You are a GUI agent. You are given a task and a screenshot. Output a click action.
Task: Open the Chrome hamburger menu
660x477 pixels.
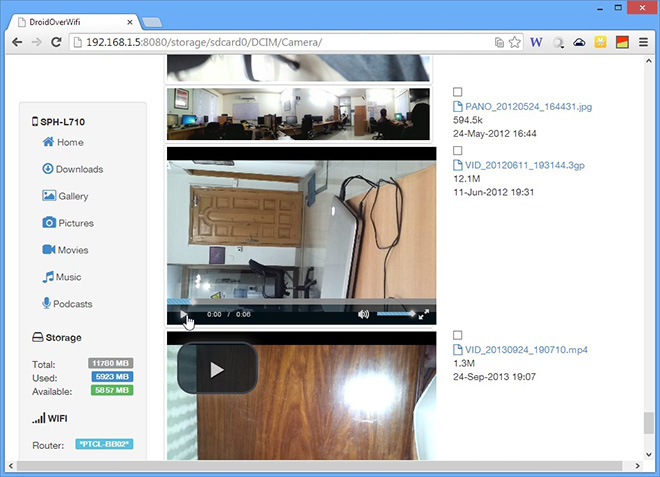643,42
